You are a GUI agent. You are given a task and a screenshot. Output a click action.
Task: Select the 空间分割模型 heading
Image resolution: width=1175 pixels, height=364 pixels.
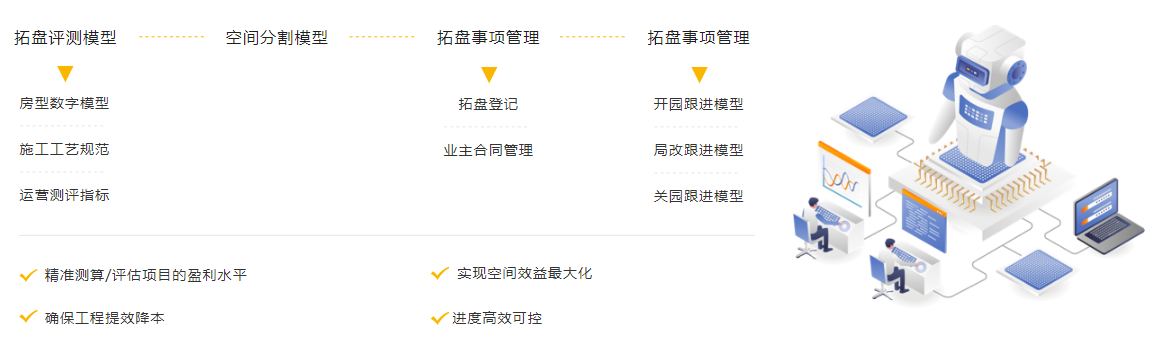coord(277,37)
